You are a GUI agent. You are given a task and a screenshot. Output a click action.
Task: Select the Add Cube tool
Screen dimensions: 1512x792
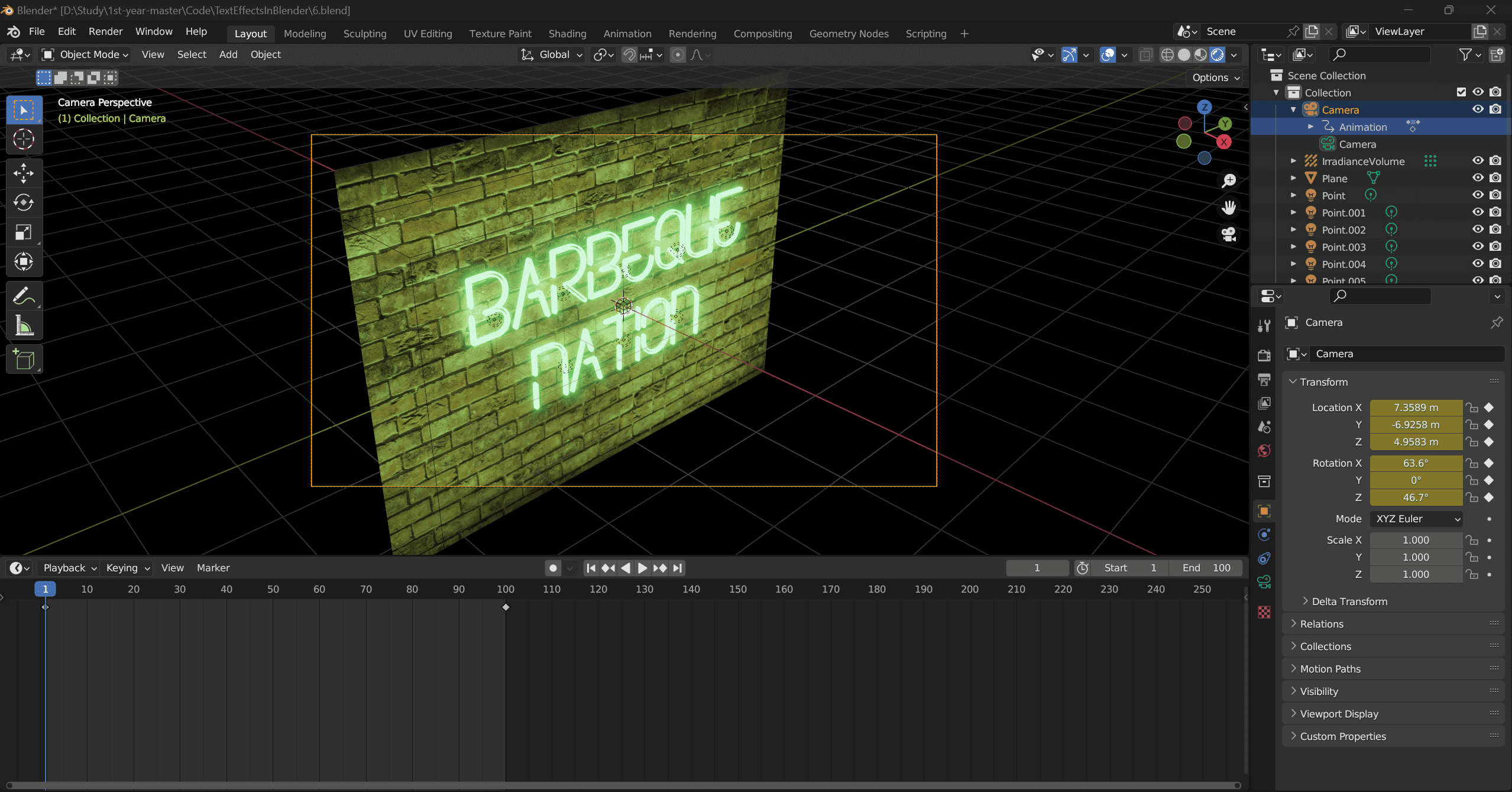(24, 359)
